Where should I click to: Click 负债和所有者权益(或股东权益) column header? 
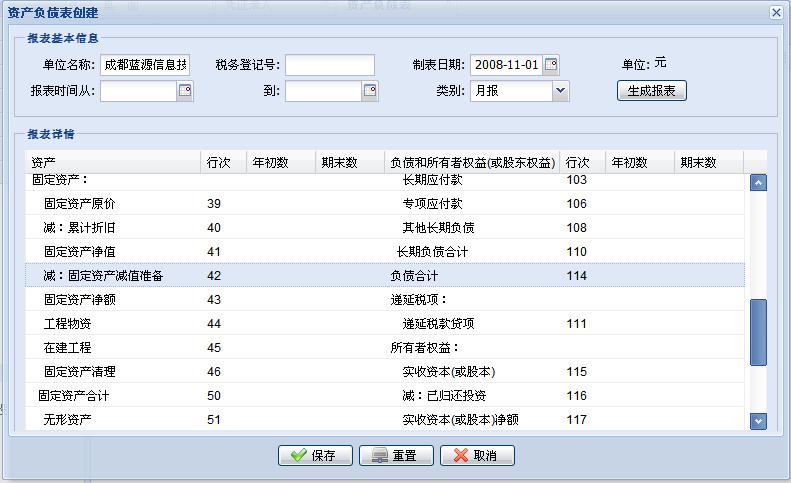click(472, 163)
